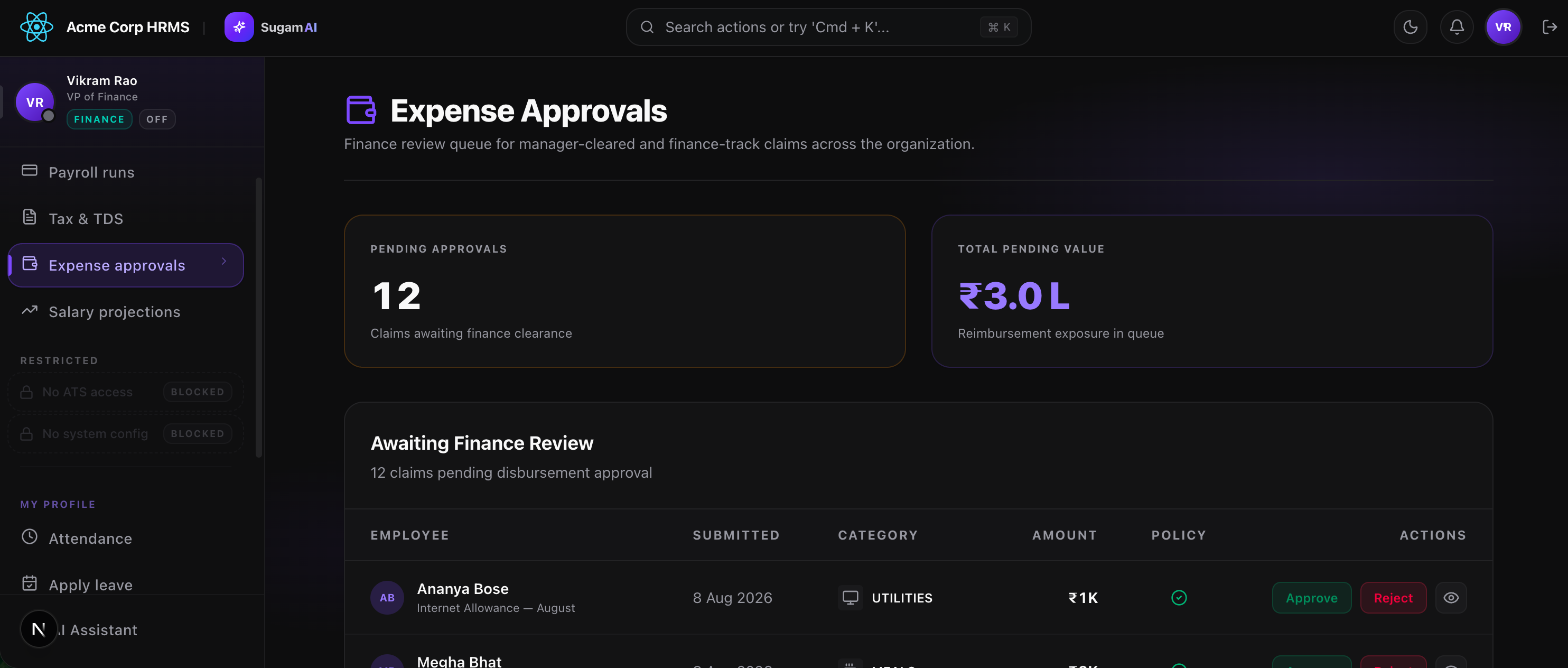1568x668 pixels.
Task: Go to Attendance page
Action: pos(125,539)
